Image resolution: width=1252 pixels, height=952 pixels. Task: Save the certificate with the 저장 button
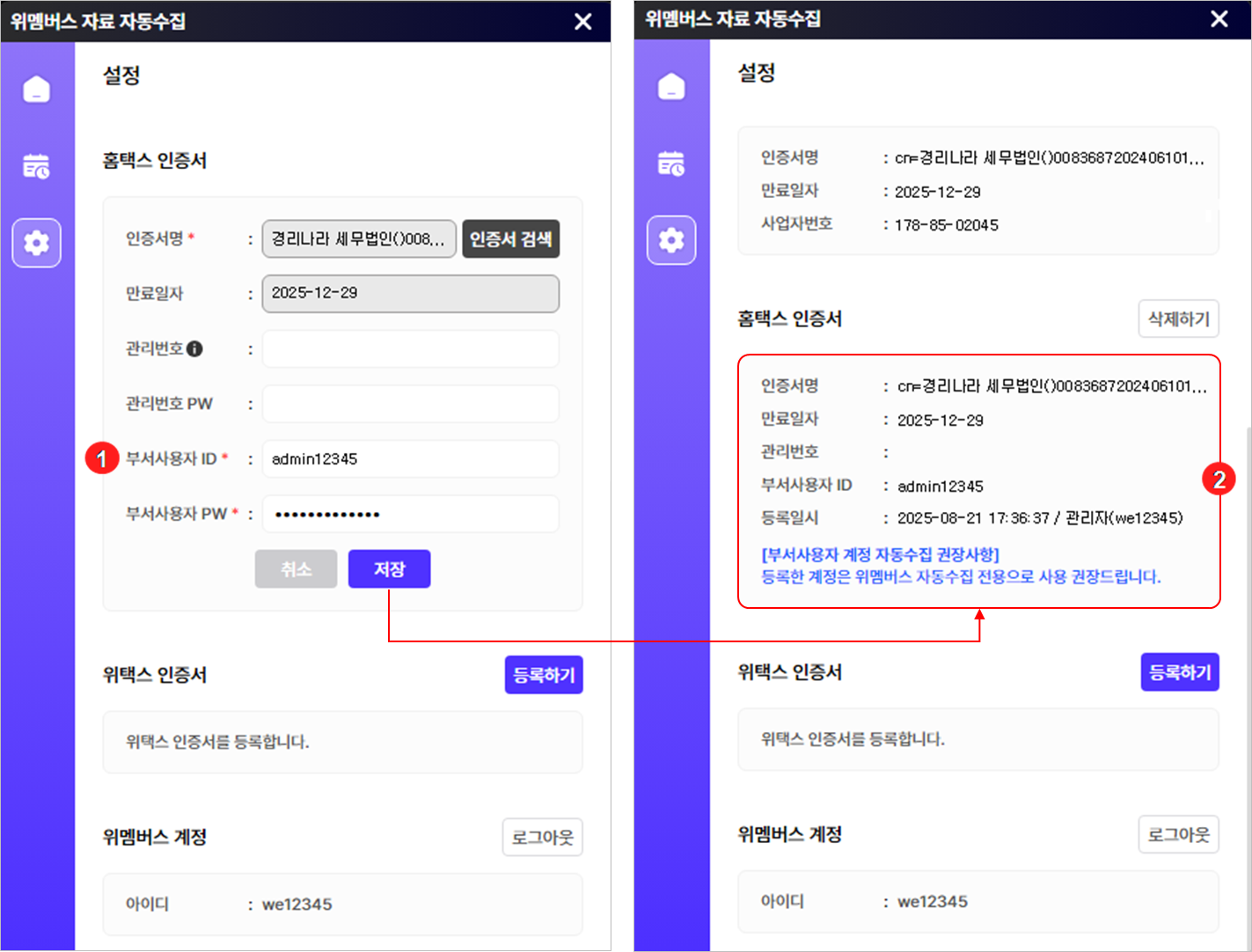390,569
